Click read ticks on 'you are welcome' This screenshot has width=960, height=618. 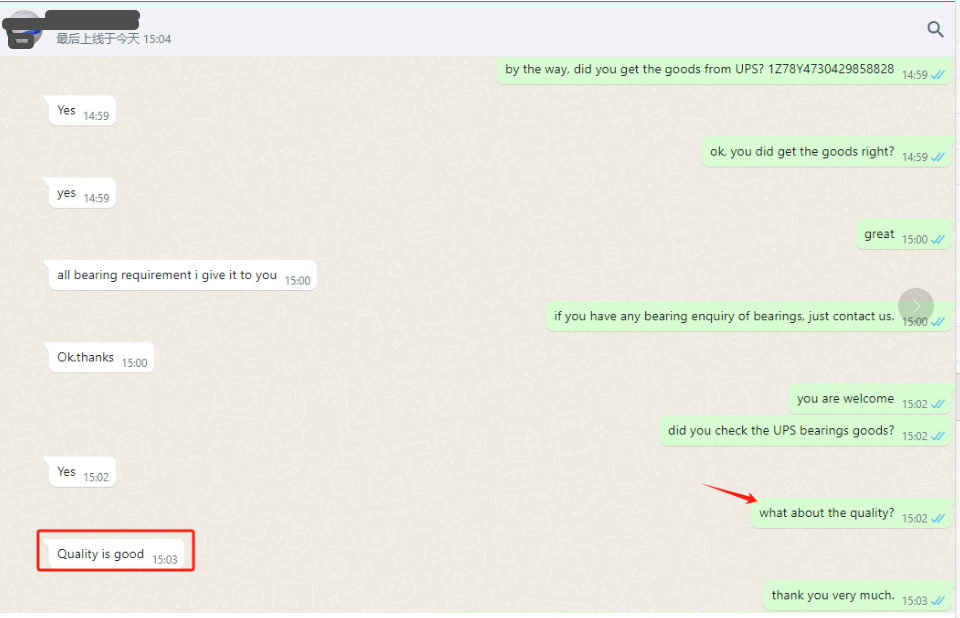pos(937,404)
